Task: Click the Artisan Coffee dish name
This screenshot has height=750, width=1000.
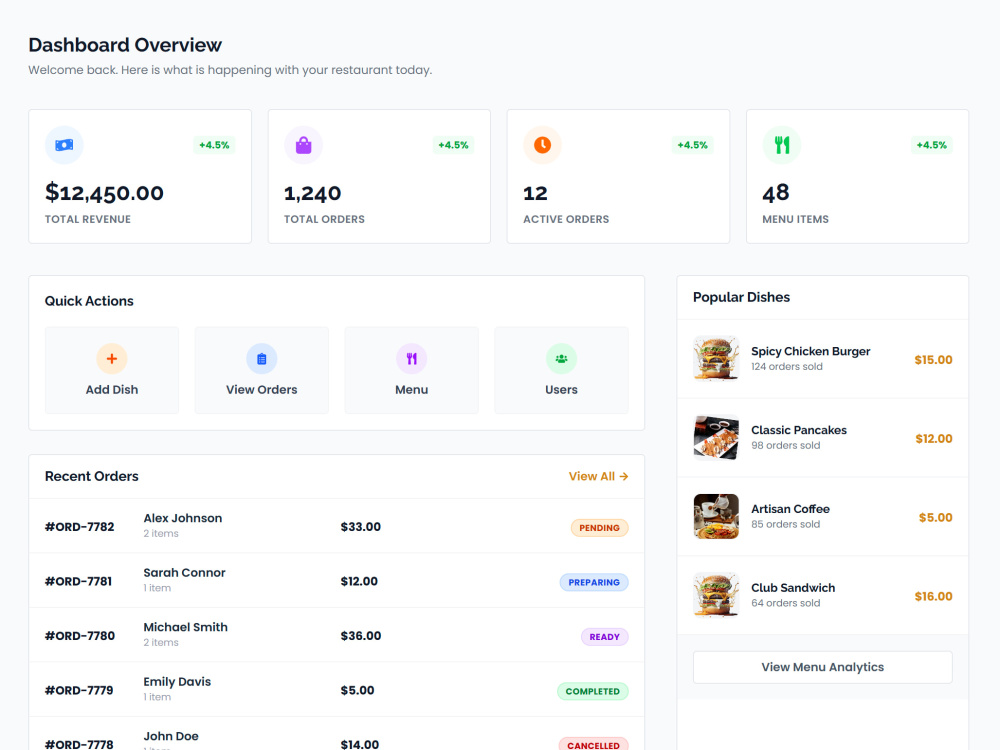Action: click(790, 509)
